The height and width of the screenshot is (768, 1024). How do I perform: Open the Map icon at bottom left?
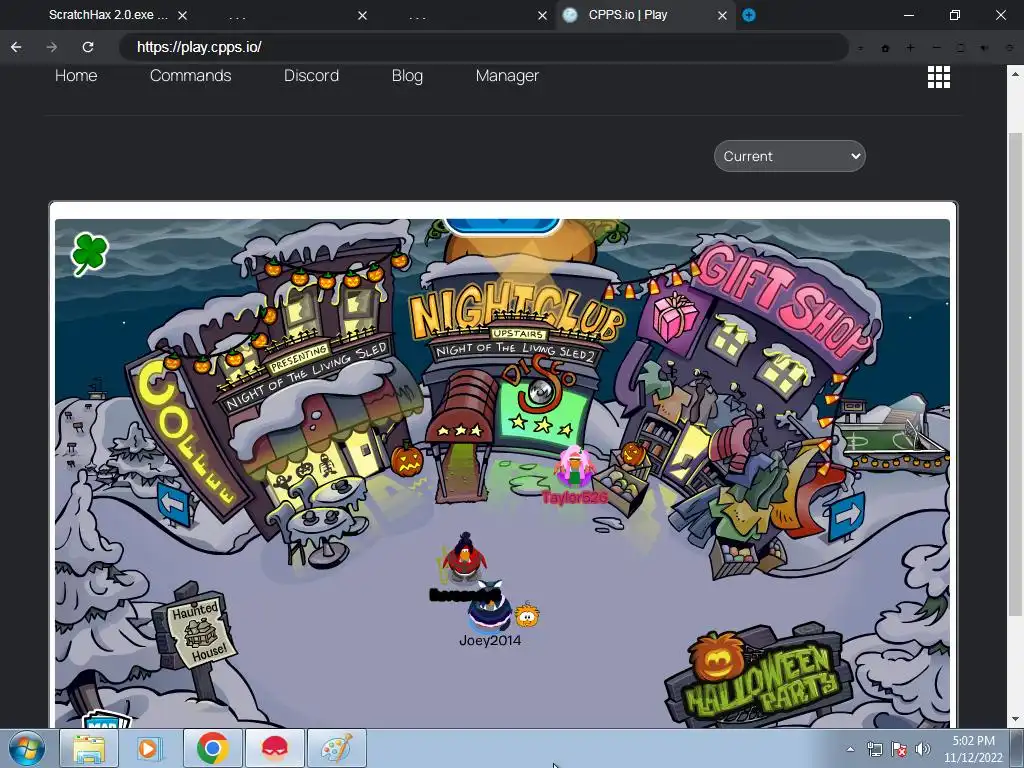tap(106, 720)
